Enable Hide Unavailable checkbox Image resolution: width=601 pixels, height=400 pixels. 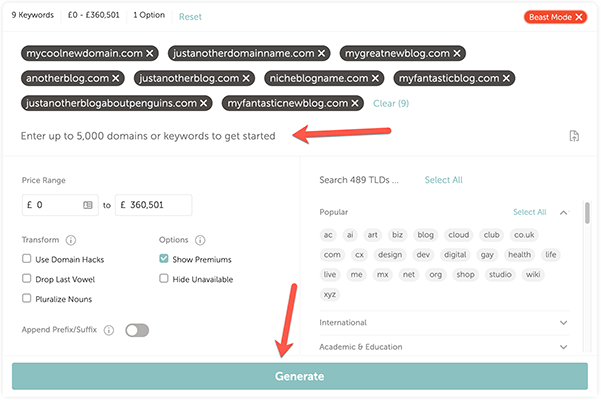[164, 278]
